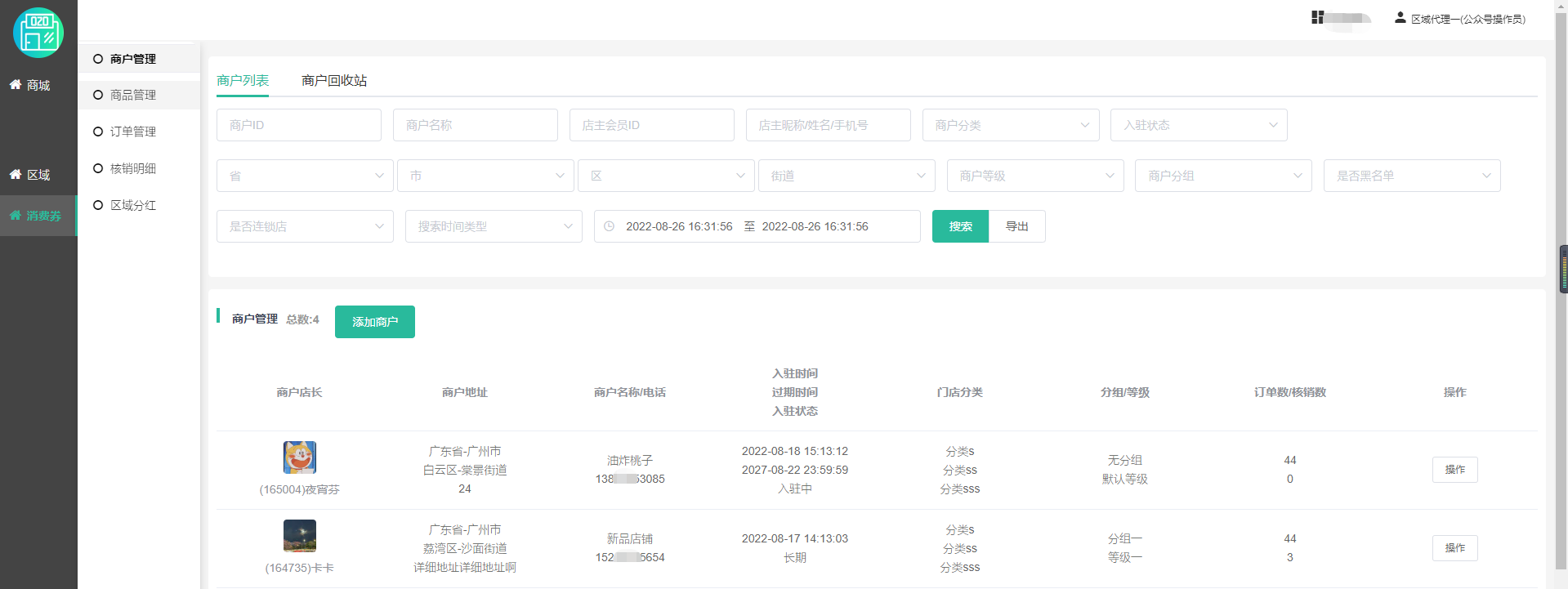Click the home icon beside 商城
Viewport: 1568px width, 589px height.
coord(16,84)
